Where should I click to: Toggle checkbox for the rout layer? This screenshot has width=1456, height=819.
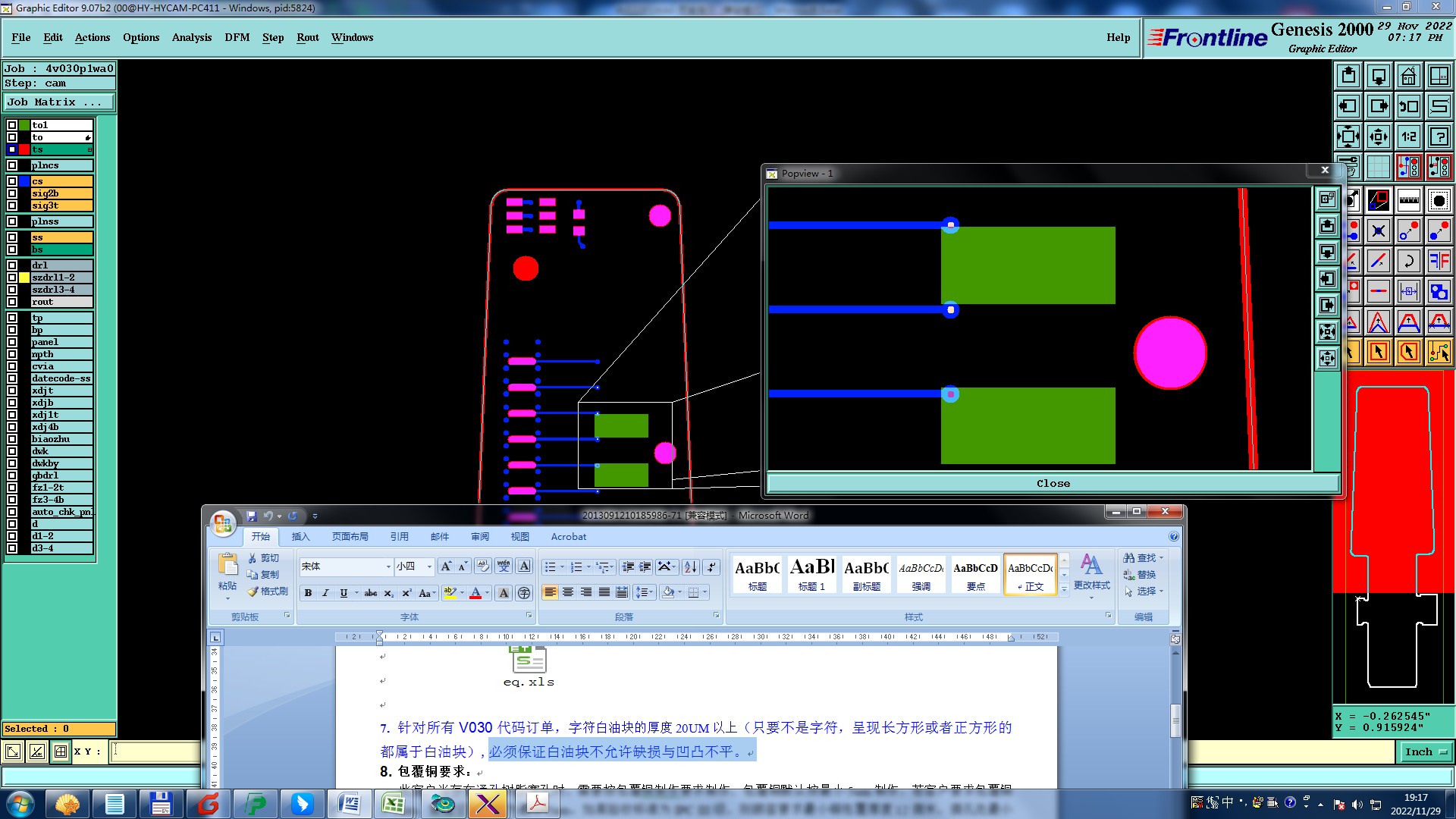12,302
